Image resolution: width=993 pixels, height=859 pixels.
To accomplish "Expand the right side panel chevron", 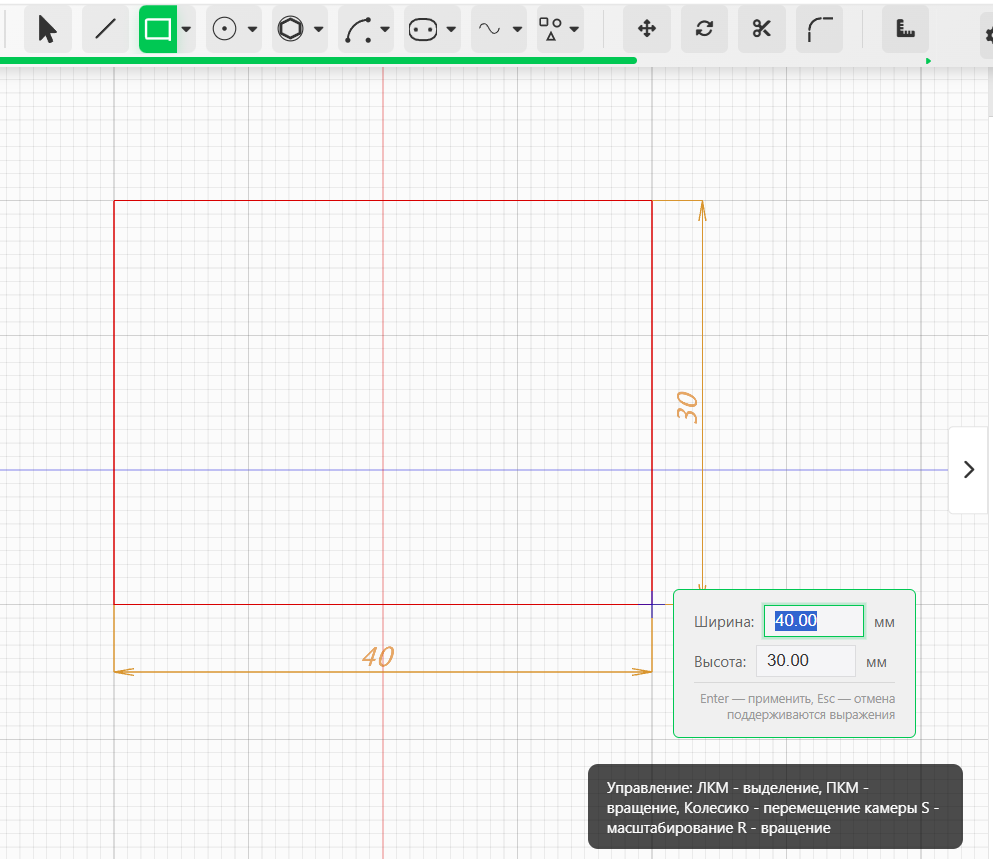I will coord(968,469).
